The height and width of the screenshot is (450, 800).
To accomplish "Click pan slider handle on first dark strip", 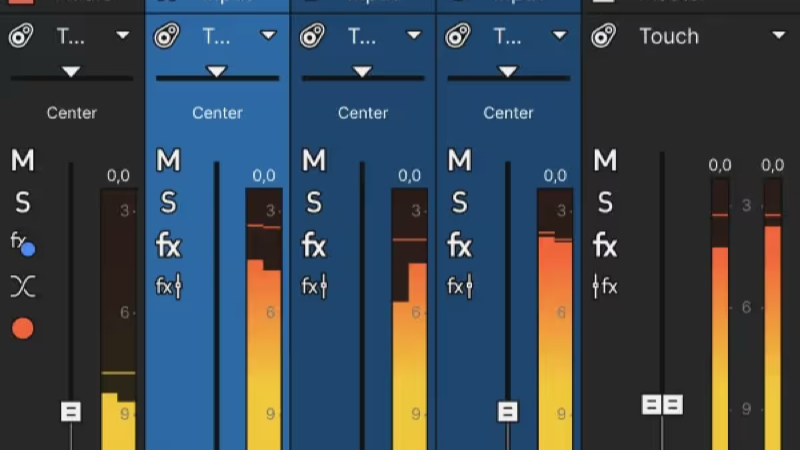I will click(x=71, y=71).
